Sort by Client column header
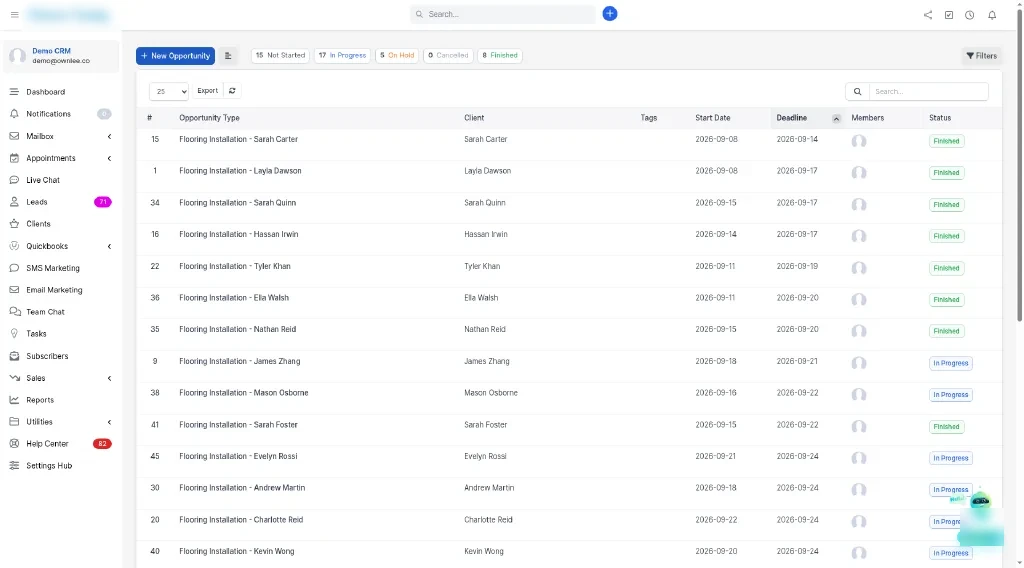 [474, 118]
